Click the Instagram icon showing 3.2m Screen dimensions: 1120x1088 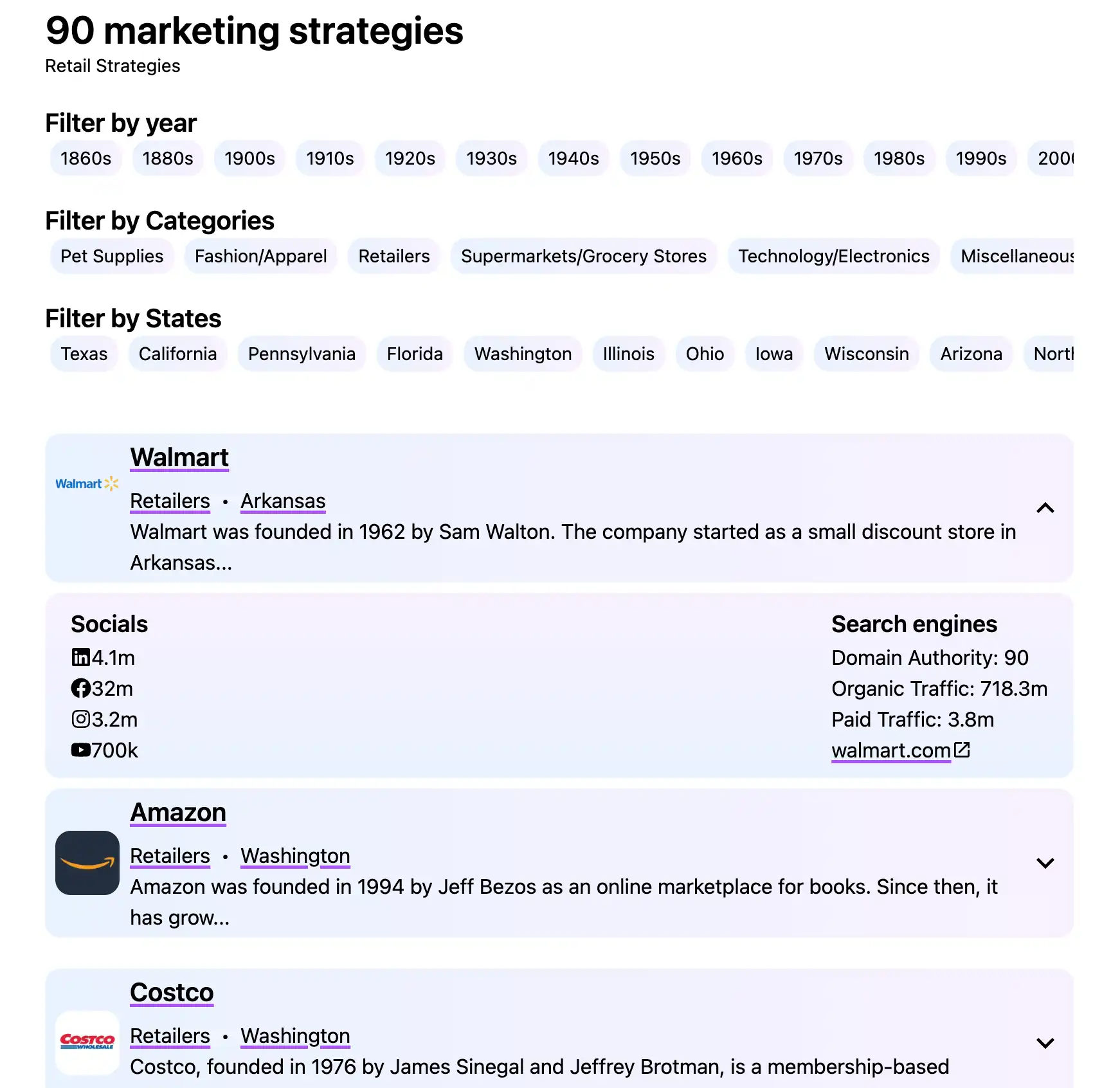80,719
